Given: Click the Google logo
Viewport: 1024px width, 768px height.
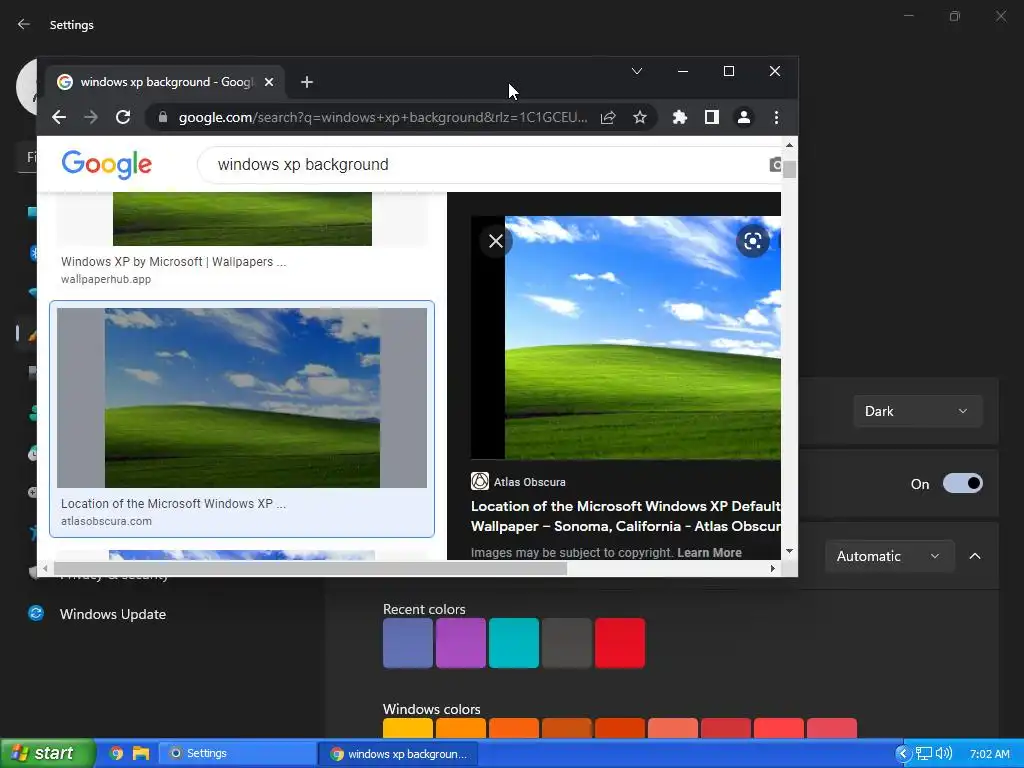Looking at the screenshot, I should (x=106, y=165).
